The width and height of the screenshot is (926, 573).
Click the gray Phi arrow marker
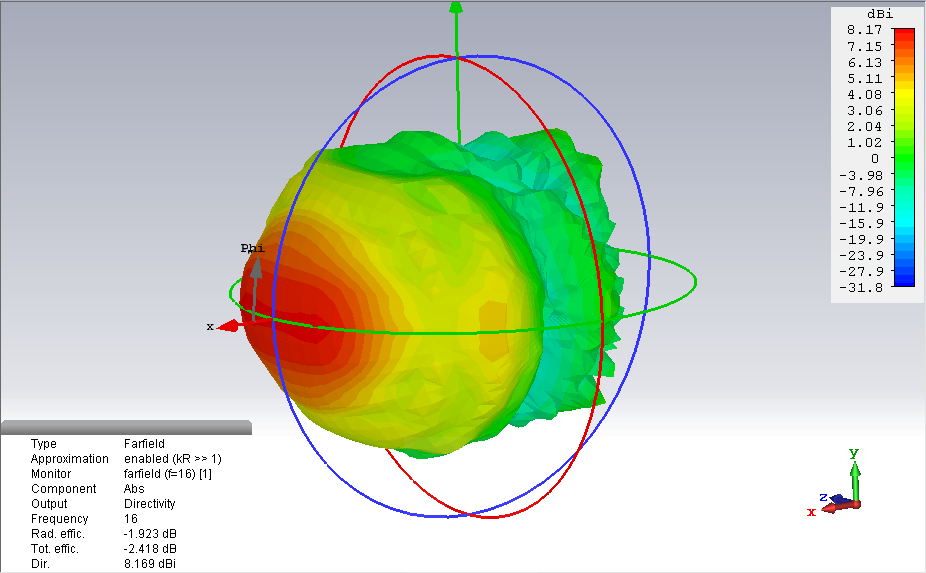click(x=256, y=268)
